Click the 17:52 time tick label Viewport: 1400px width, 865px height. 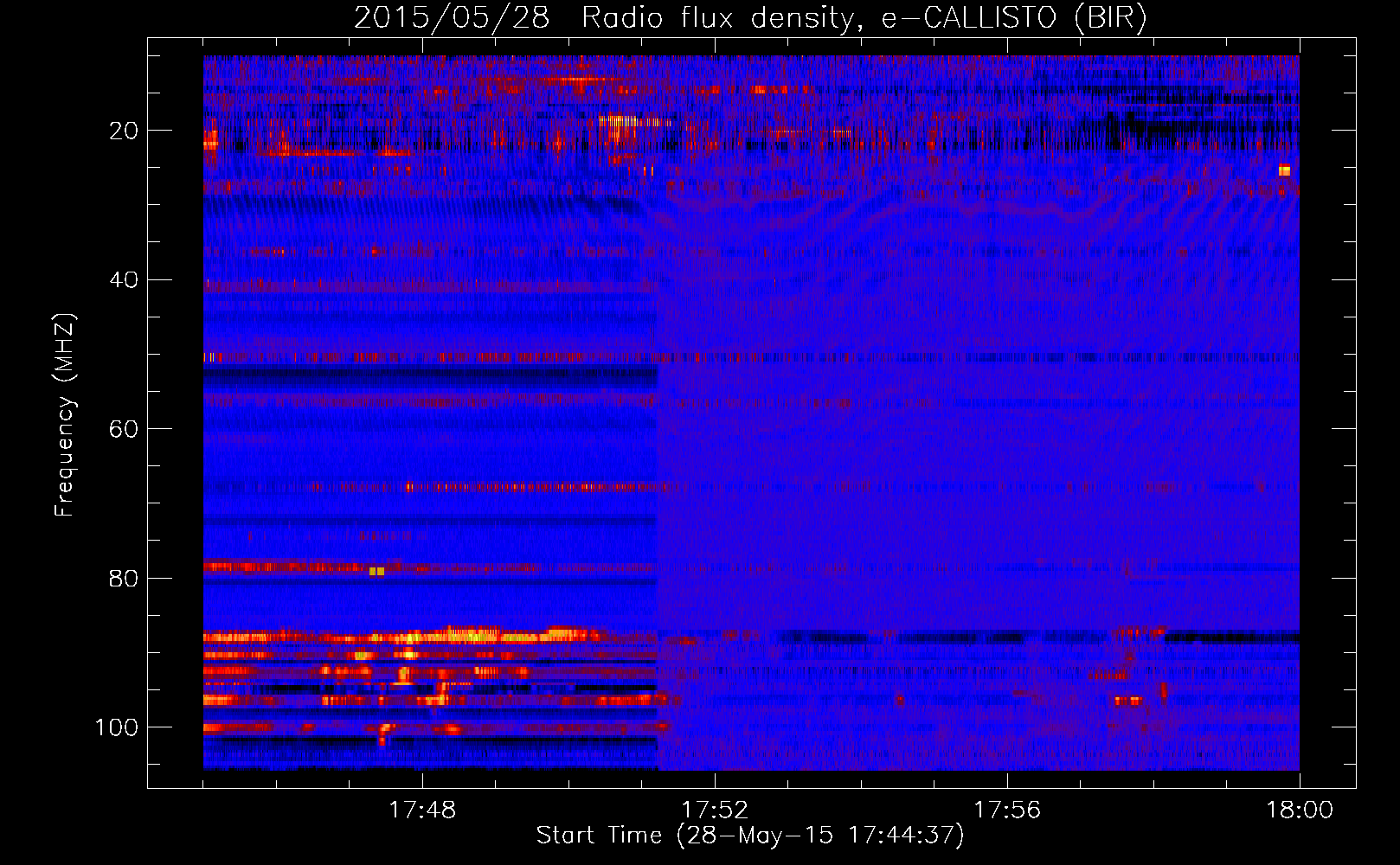coord(715,811)
